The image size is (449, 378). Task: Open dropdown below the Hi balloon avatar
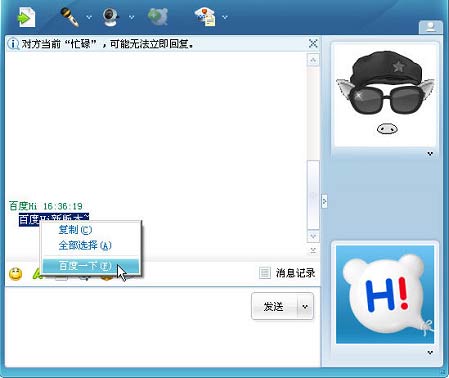point(430,352)
